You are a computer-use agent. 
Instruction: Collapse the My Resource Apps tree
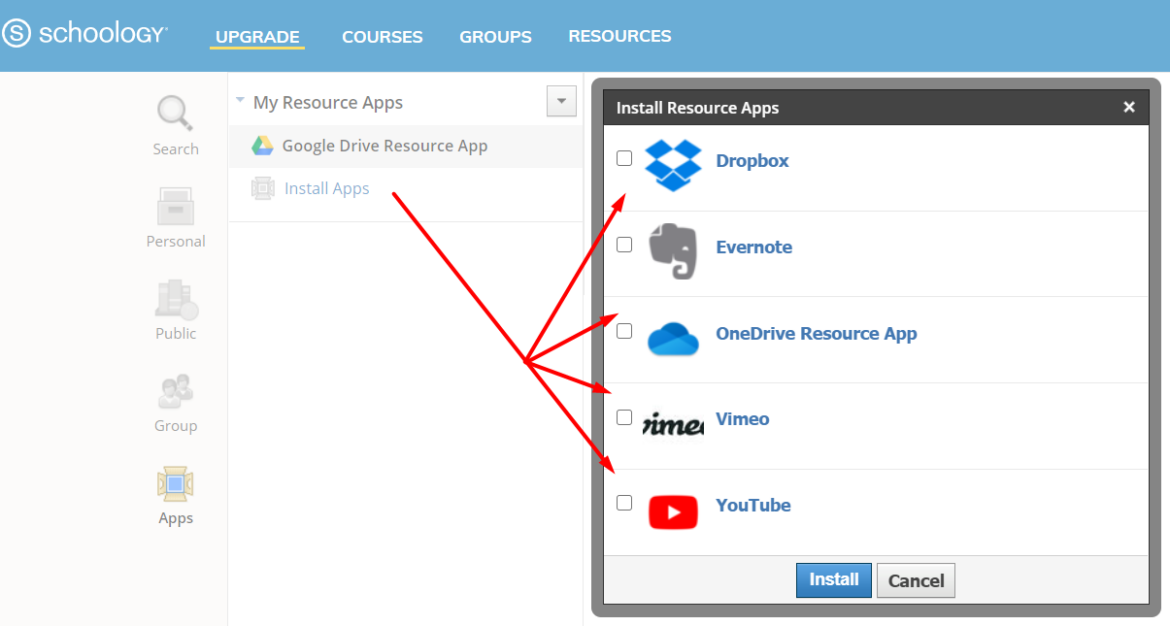pyautogui.click(x=240, y=100)
